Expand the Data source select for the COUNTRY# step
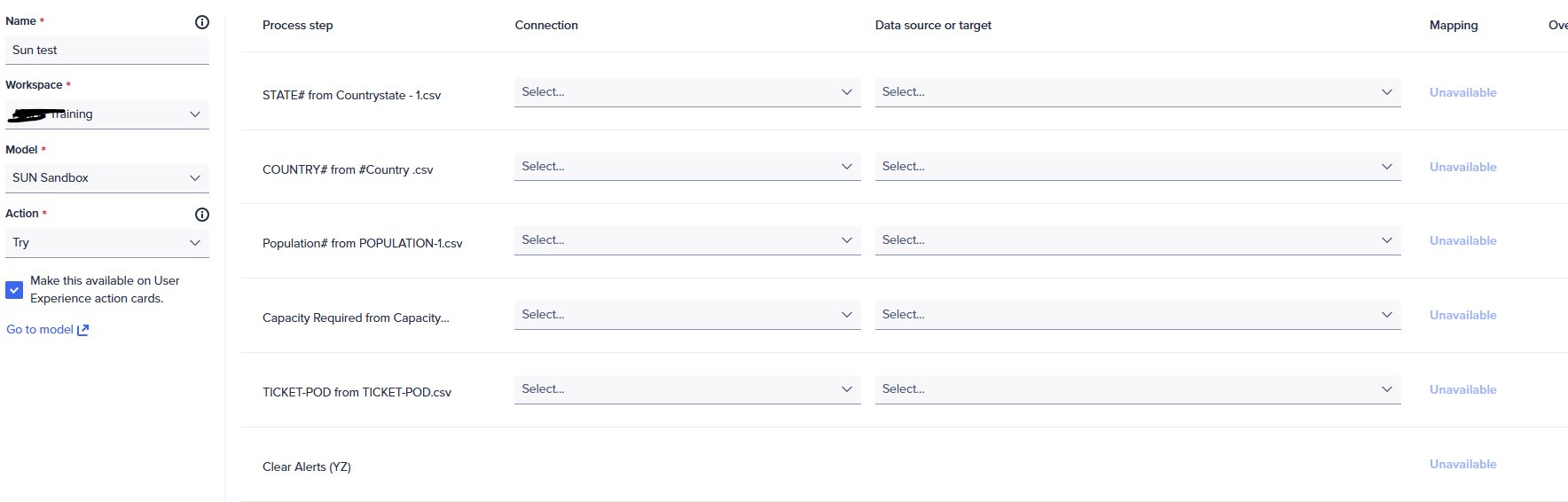This screenshot has width=1568, height=502. coord(1137,167)
